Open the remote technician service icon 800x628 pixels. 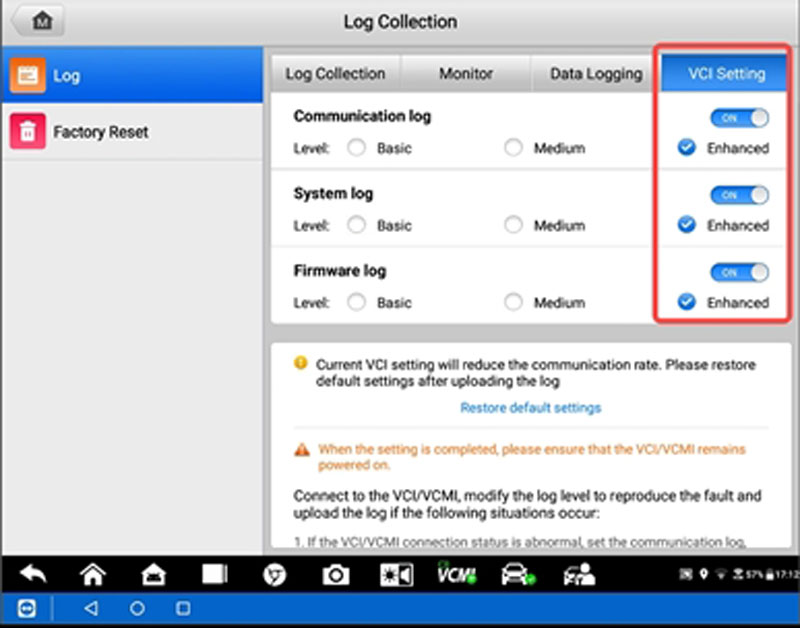579,574
